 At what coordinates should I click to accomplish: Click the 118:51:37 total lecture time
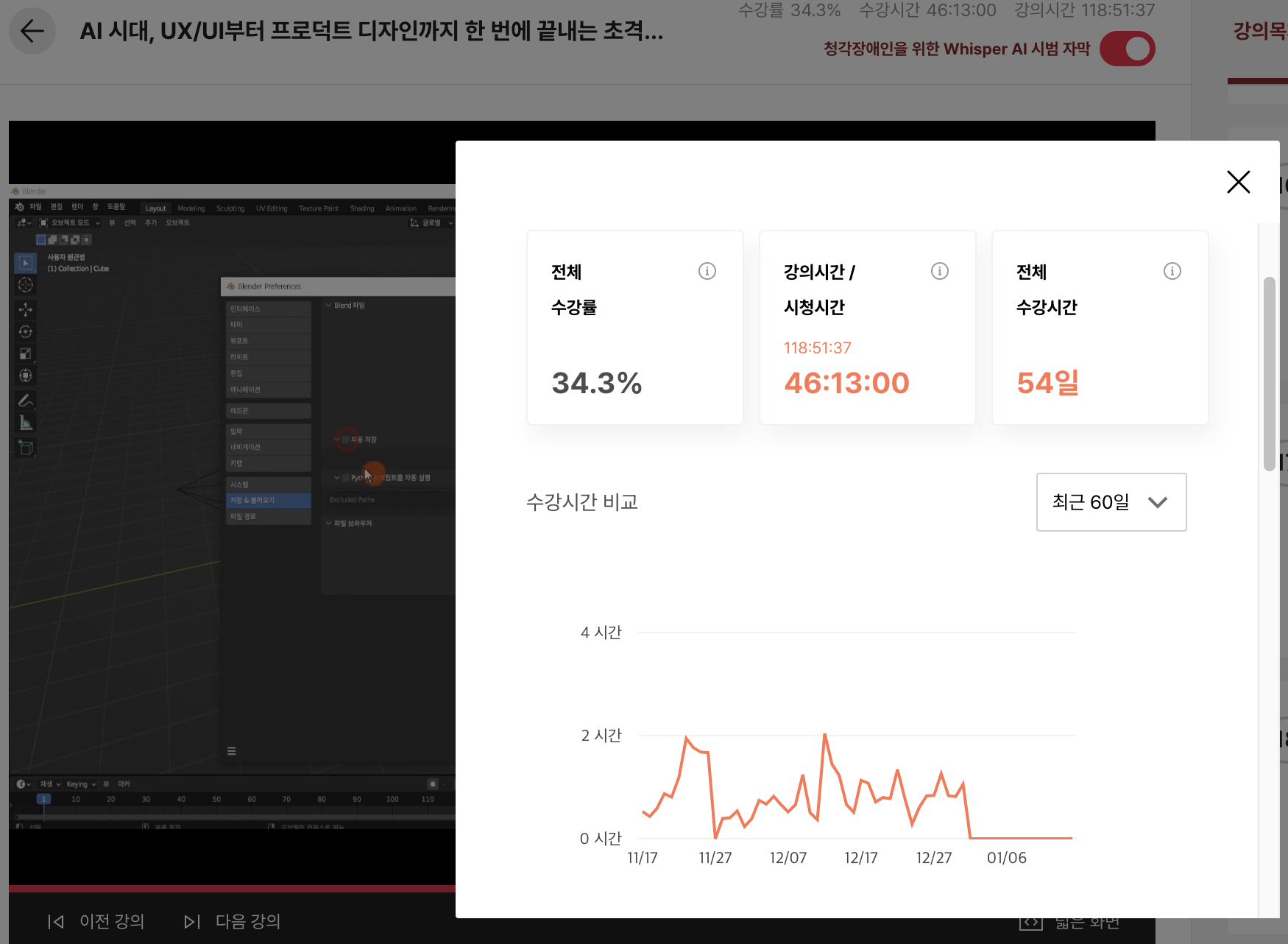pyautogui.click(x=817, y=348)
